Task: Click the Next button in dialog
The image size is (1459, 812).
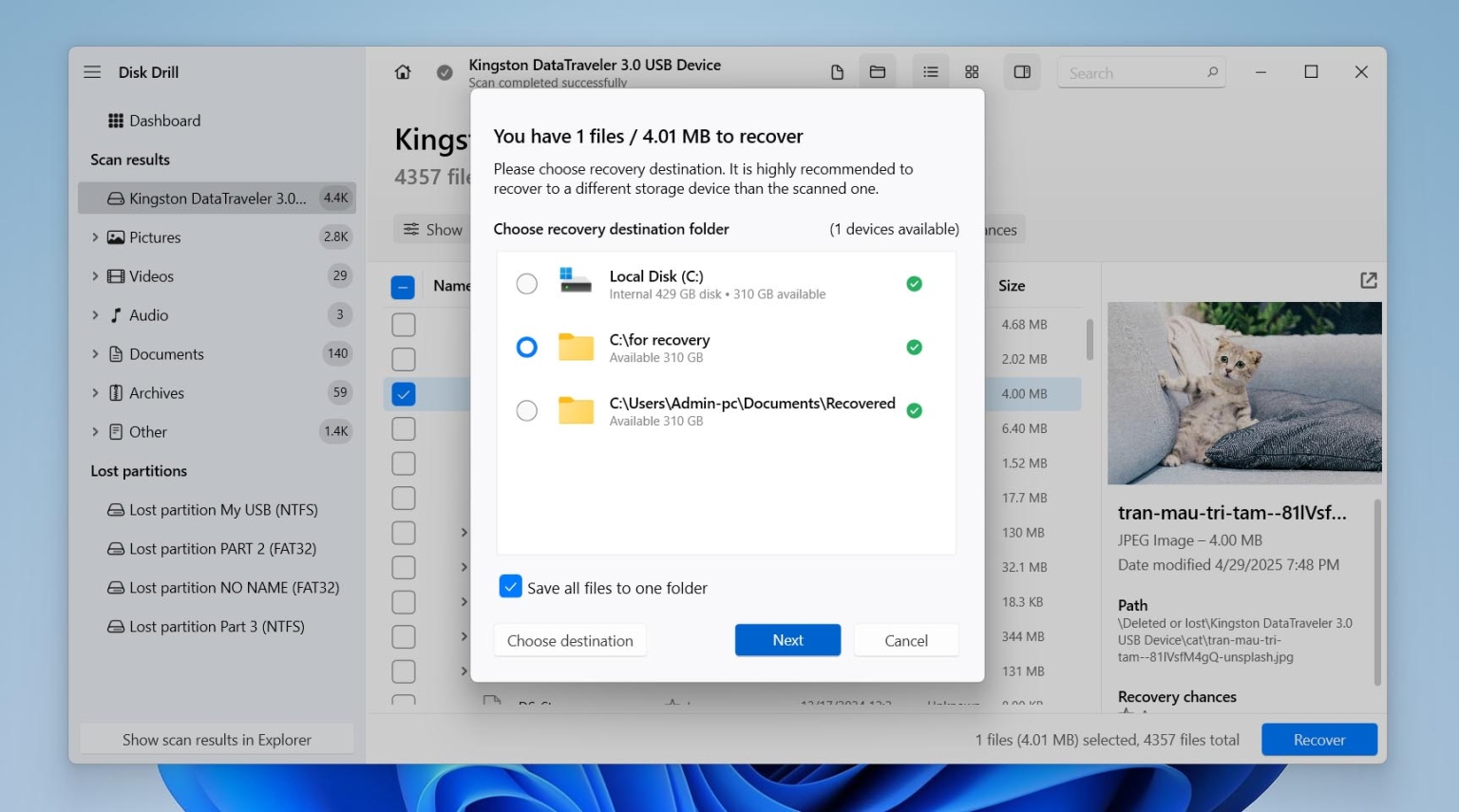Action: [x=787, y=640]
